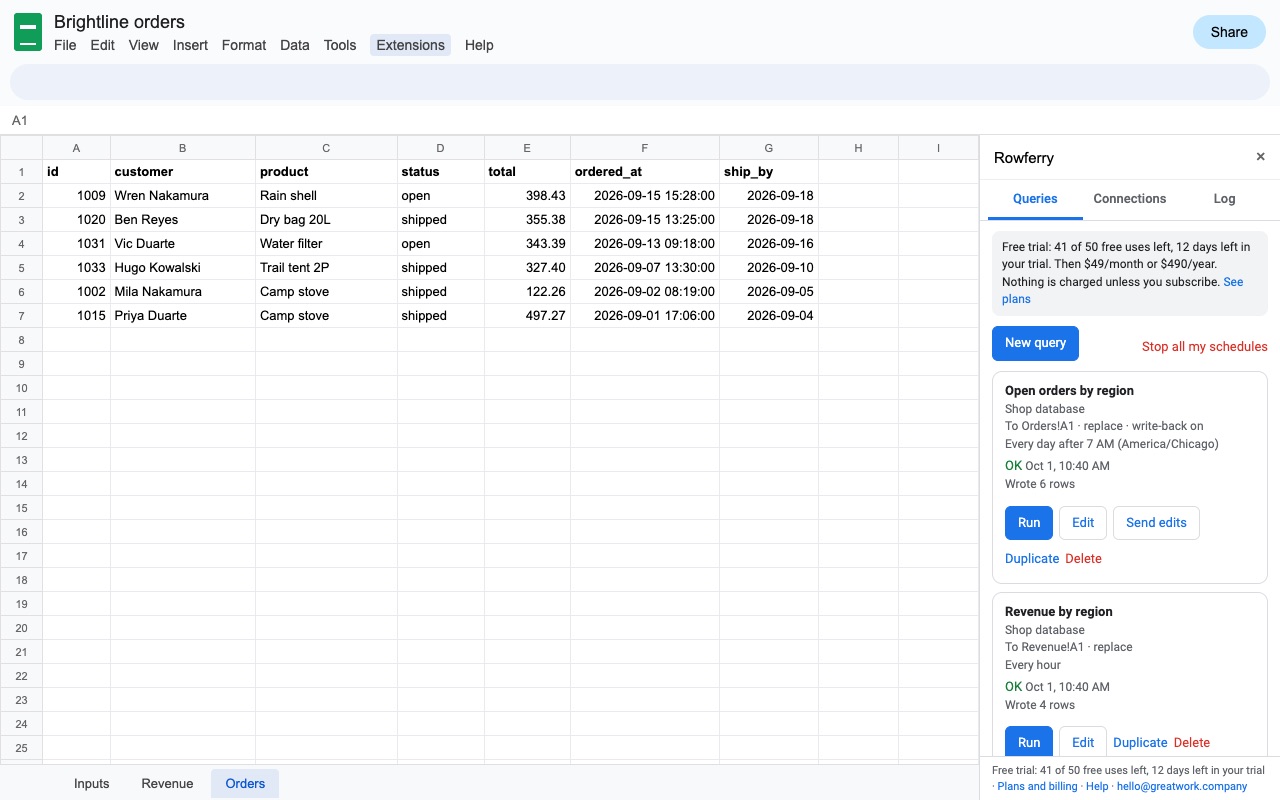Select column E header
This screenshot has height=800, width=1280.
pyautogui.click(x=527, y=148)
